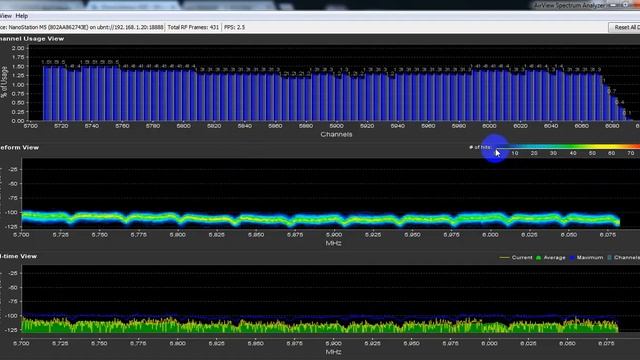The height and width of the screenshot is (360, 640).
Task: Click the Channels legend entry
Action: coord(623,258)
